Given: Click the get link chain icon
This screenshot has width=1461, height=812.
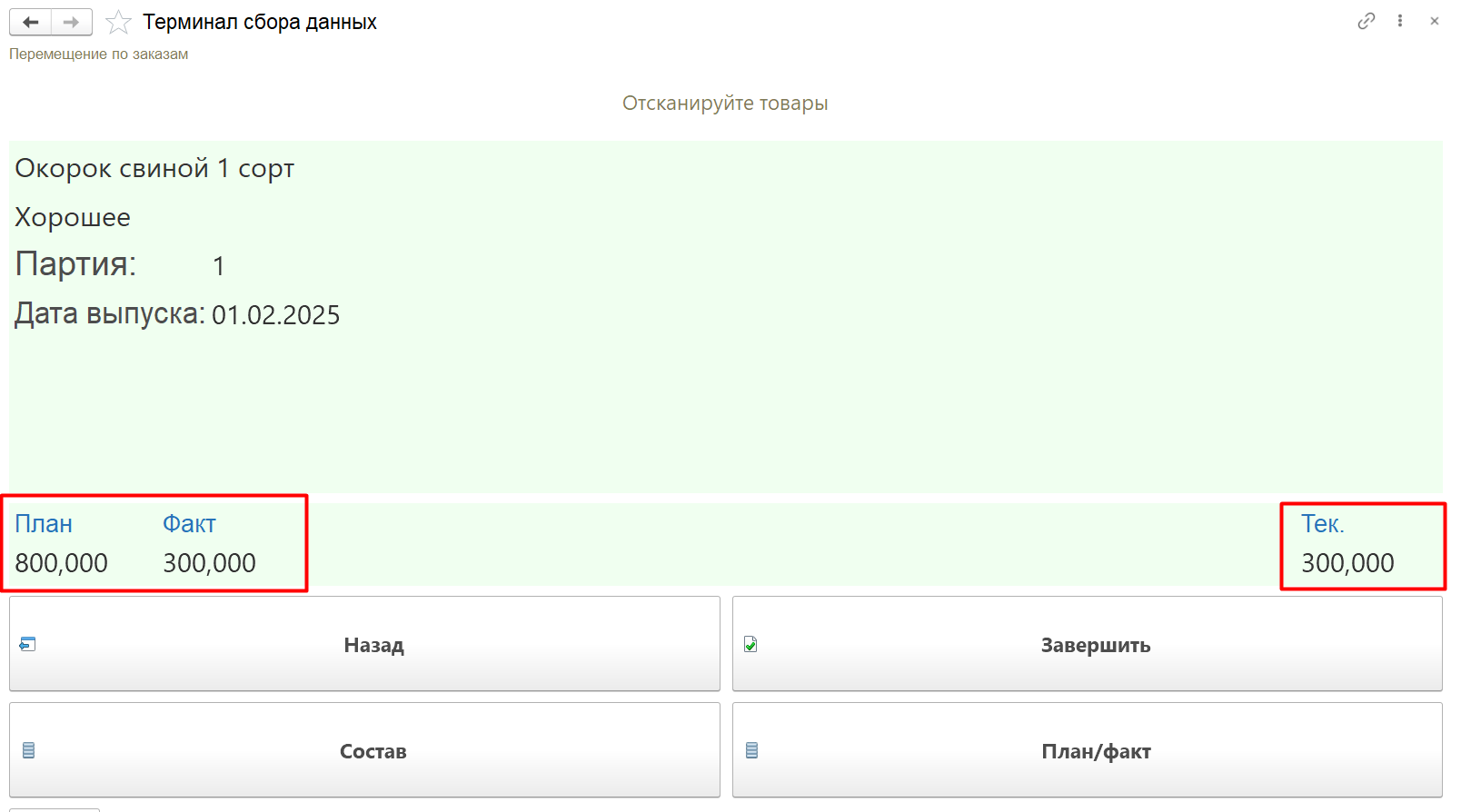Looking at the screenshot, I should [1366, 21].
